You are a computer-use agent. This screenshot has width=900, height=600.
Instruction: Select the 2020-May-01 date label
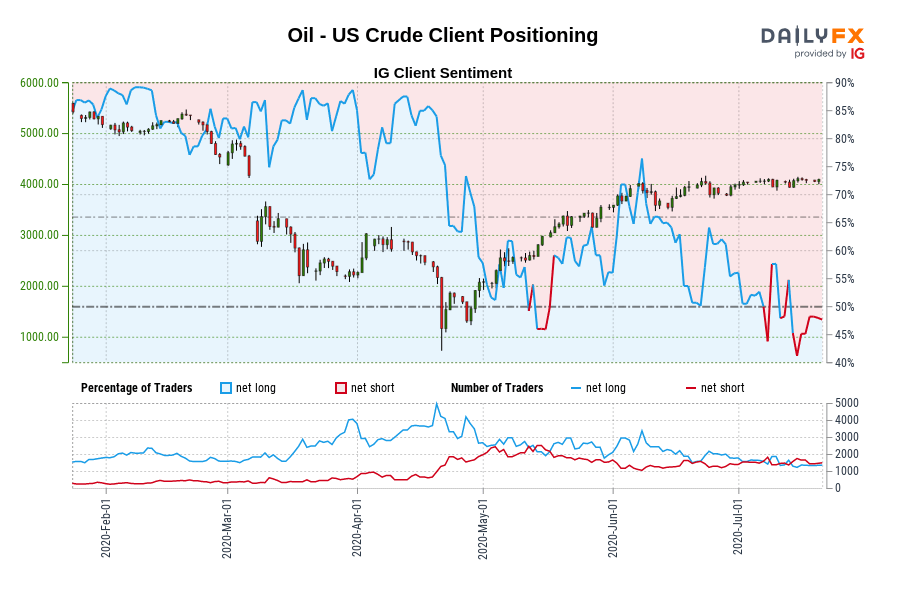pos(483,526)
